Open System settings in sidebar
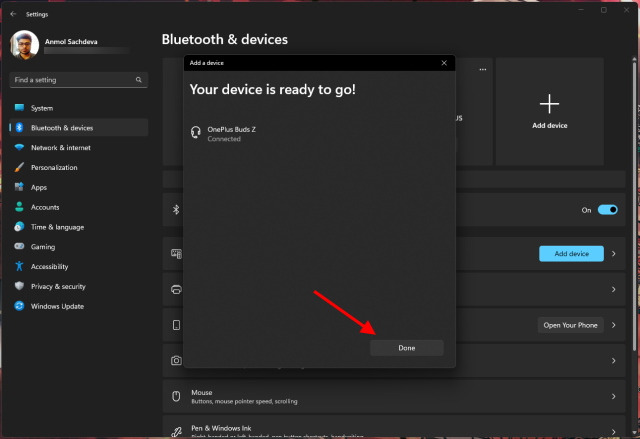 78,108
